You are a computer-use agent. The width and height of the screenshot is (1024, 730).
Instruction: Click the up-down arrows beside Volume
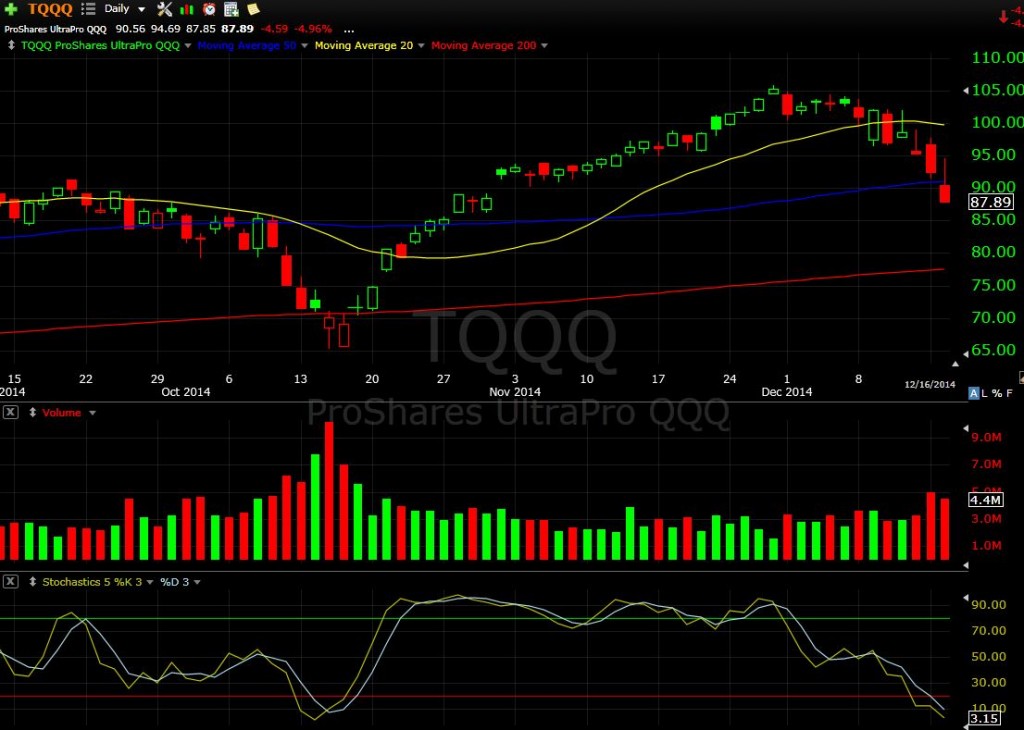point(32,413)
